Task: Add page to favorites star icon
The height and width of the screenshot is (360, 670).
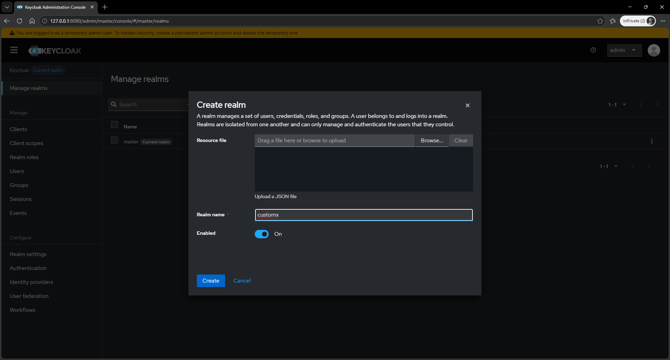Action: coord(600,21)
